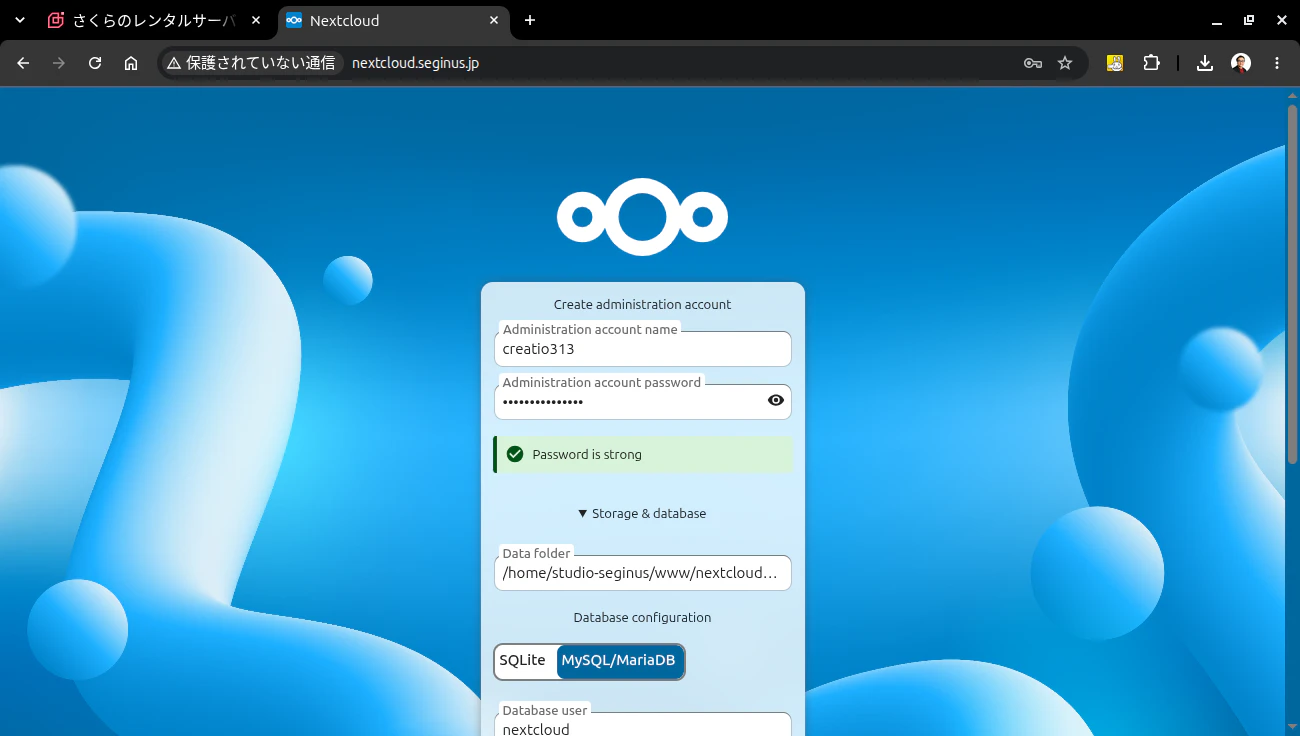Click the browser forward arrow
The height and width of the screenshot is (736, 1300).
tap(59, 63)
